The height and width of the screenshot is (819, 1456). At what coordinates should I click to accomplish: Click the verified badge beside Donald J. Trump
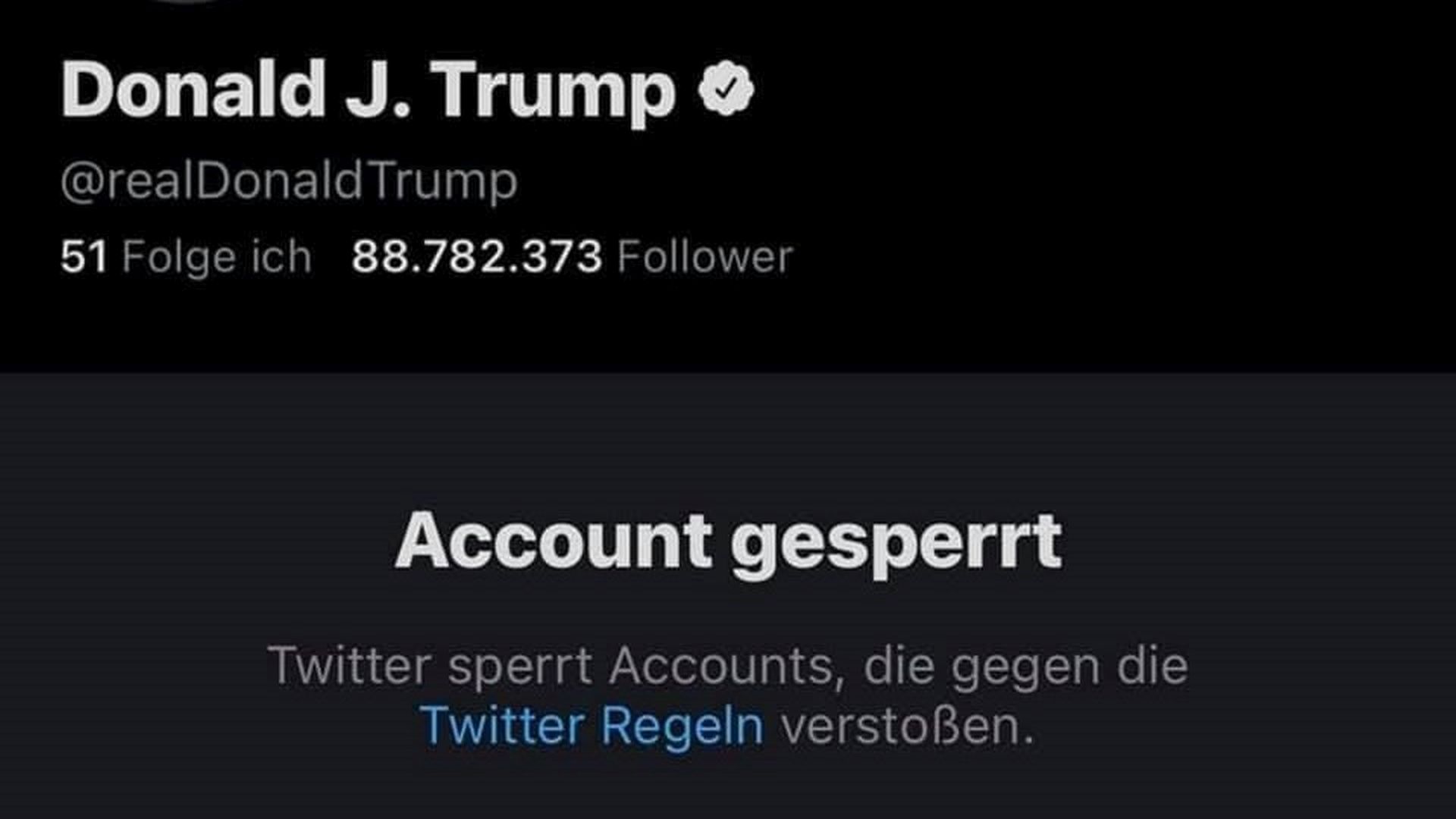(726, 89)
